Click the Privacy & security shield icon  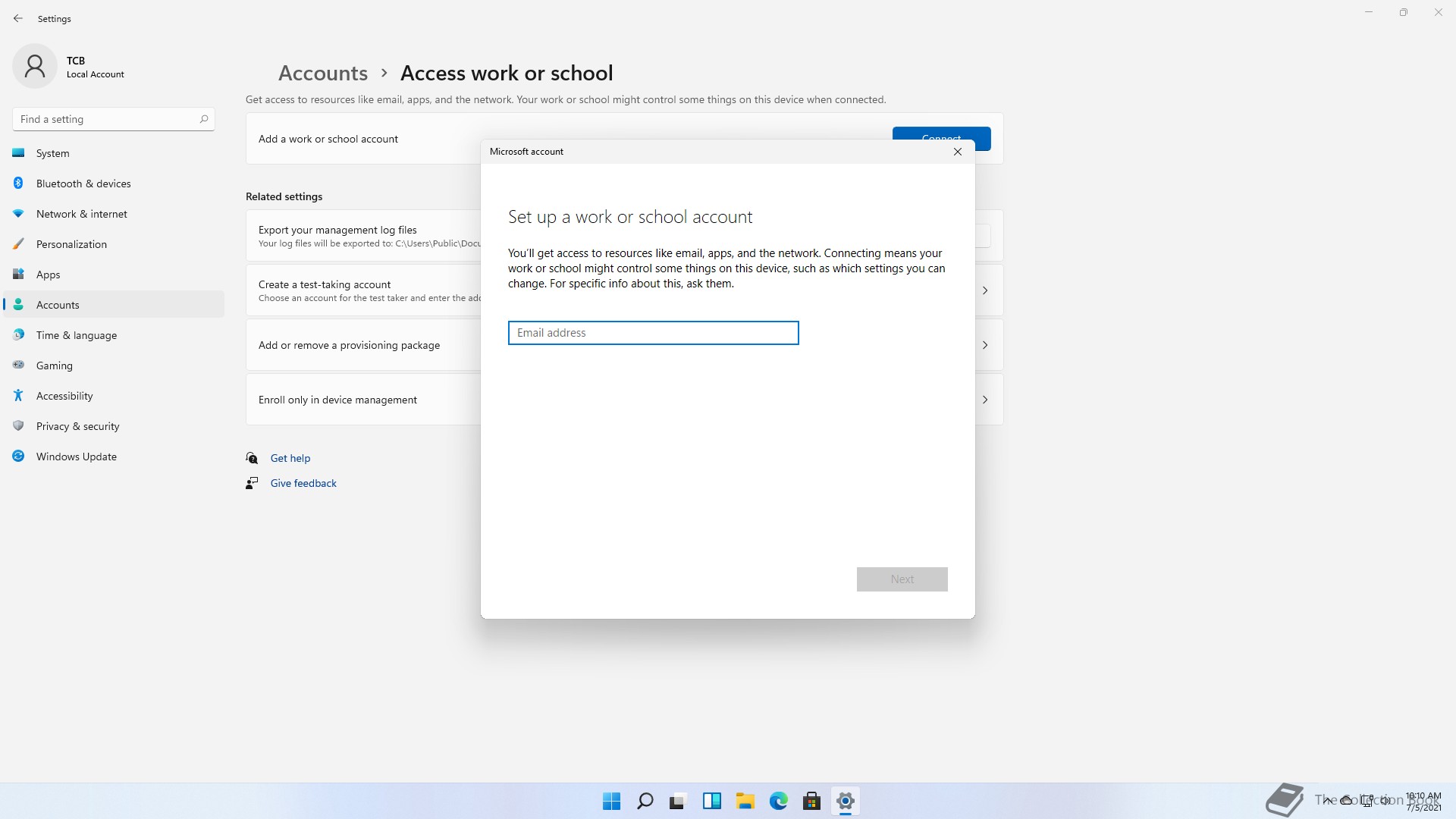(x=19, y=426)
